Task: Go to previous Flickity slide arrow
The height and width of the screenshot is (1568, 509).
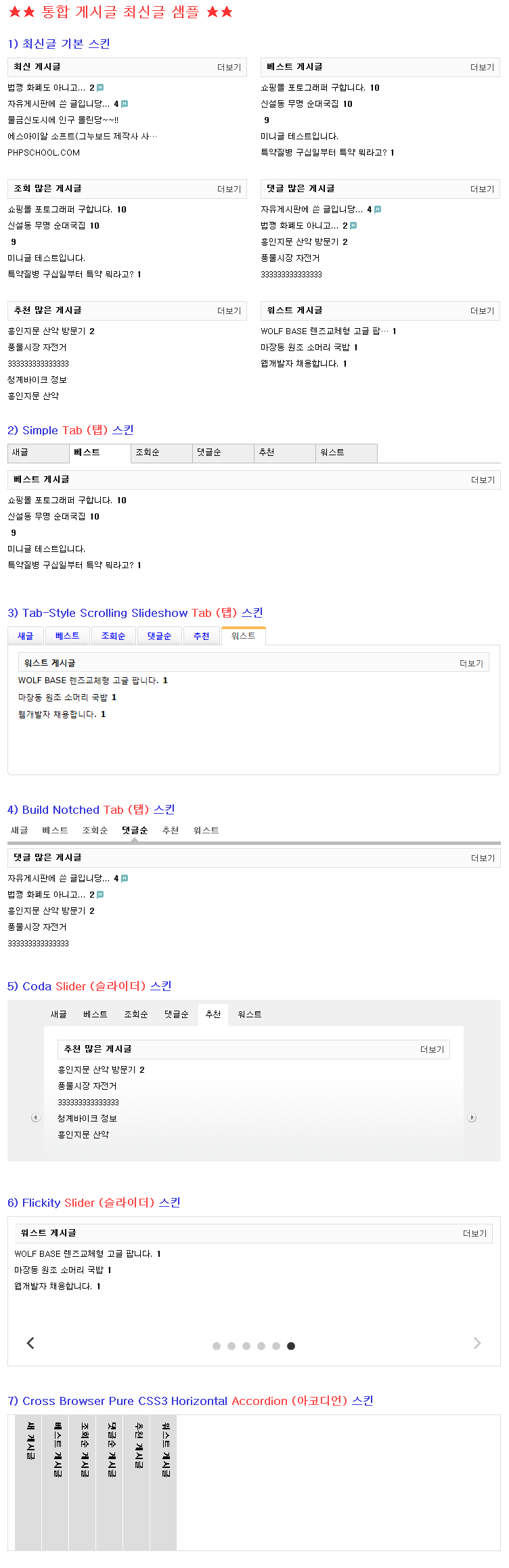Action: click(x=30, y=1343)
